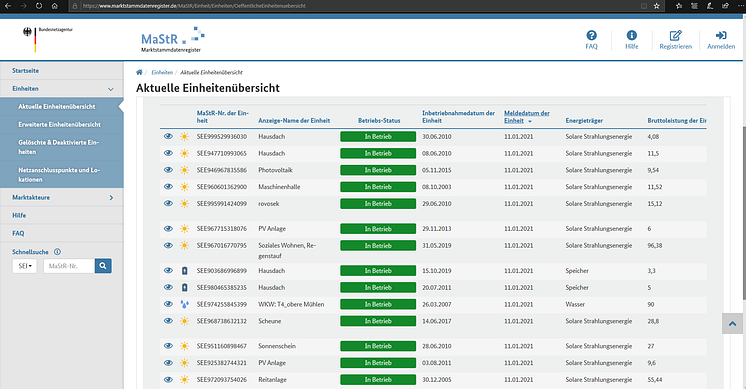Open FAQ in sidebar menu
The height and width of the screenshot is (389, 746).
coord(18,233)
